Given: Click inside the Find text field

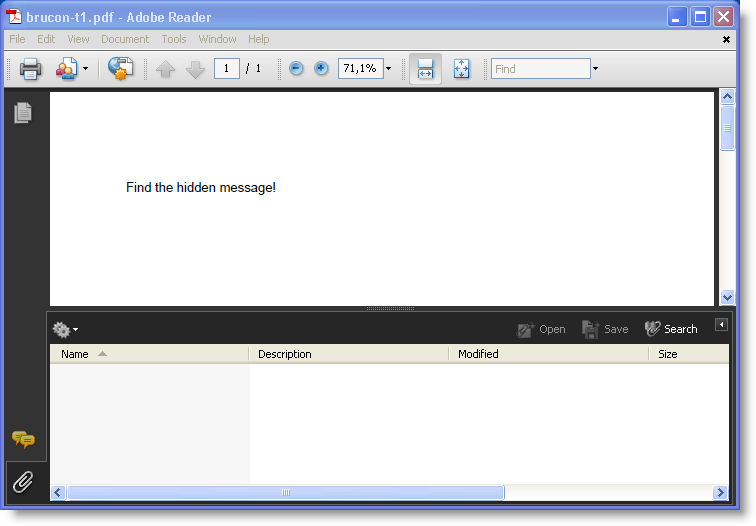Looking at the screenshot, I should click(x=540, y=69).
